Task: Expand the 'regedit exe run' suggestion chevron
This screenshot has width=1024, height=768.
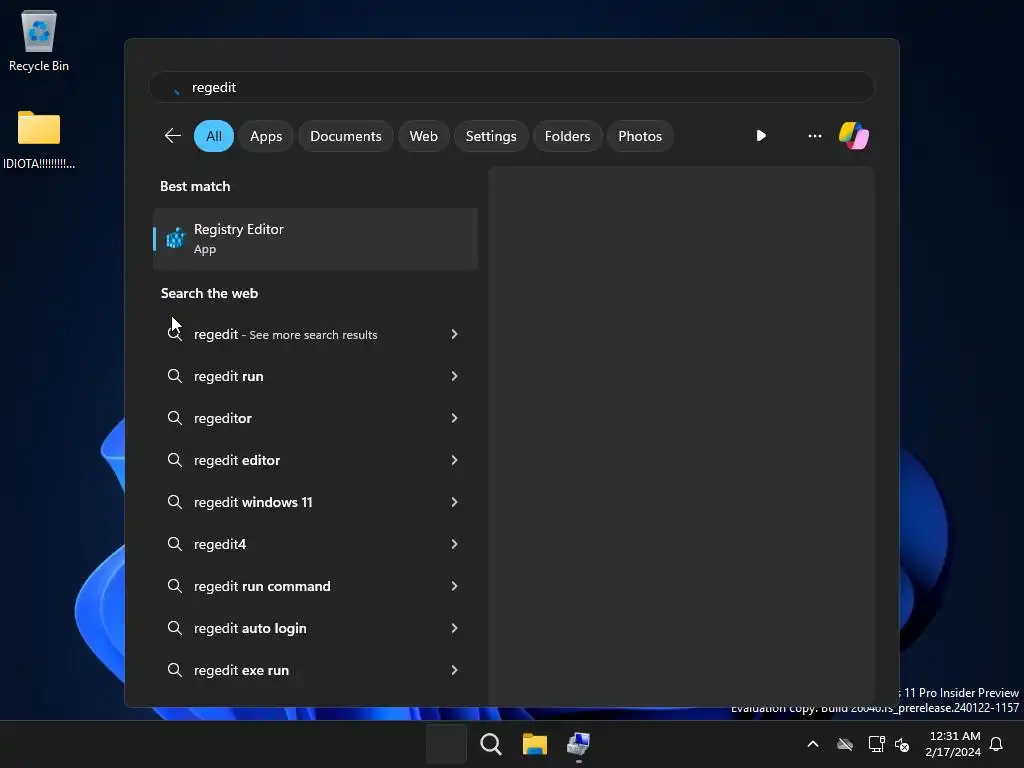Action: pos(455,669)
